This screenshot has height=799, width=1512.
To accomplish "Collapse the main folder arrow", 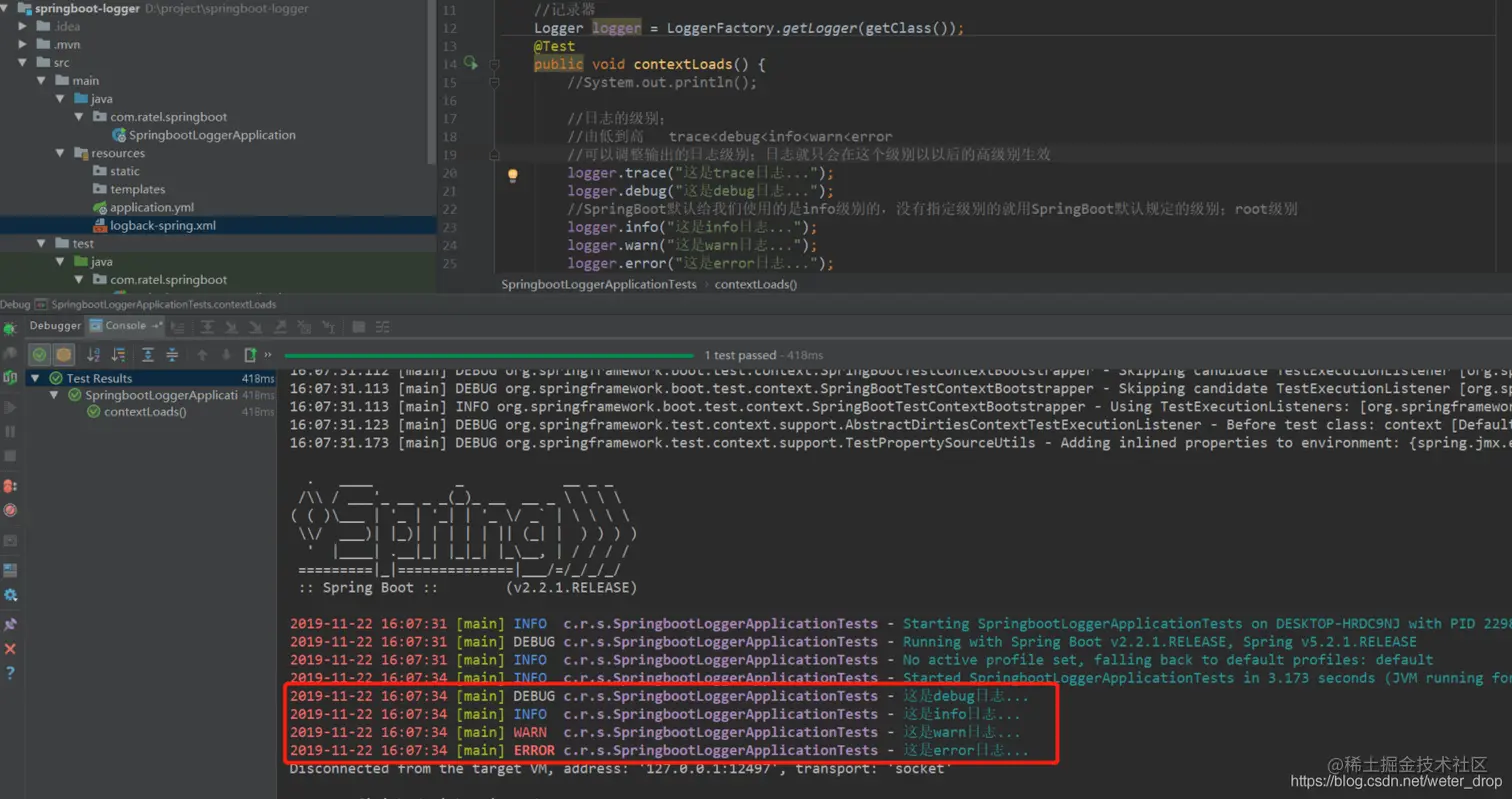I will coord(42,80).
